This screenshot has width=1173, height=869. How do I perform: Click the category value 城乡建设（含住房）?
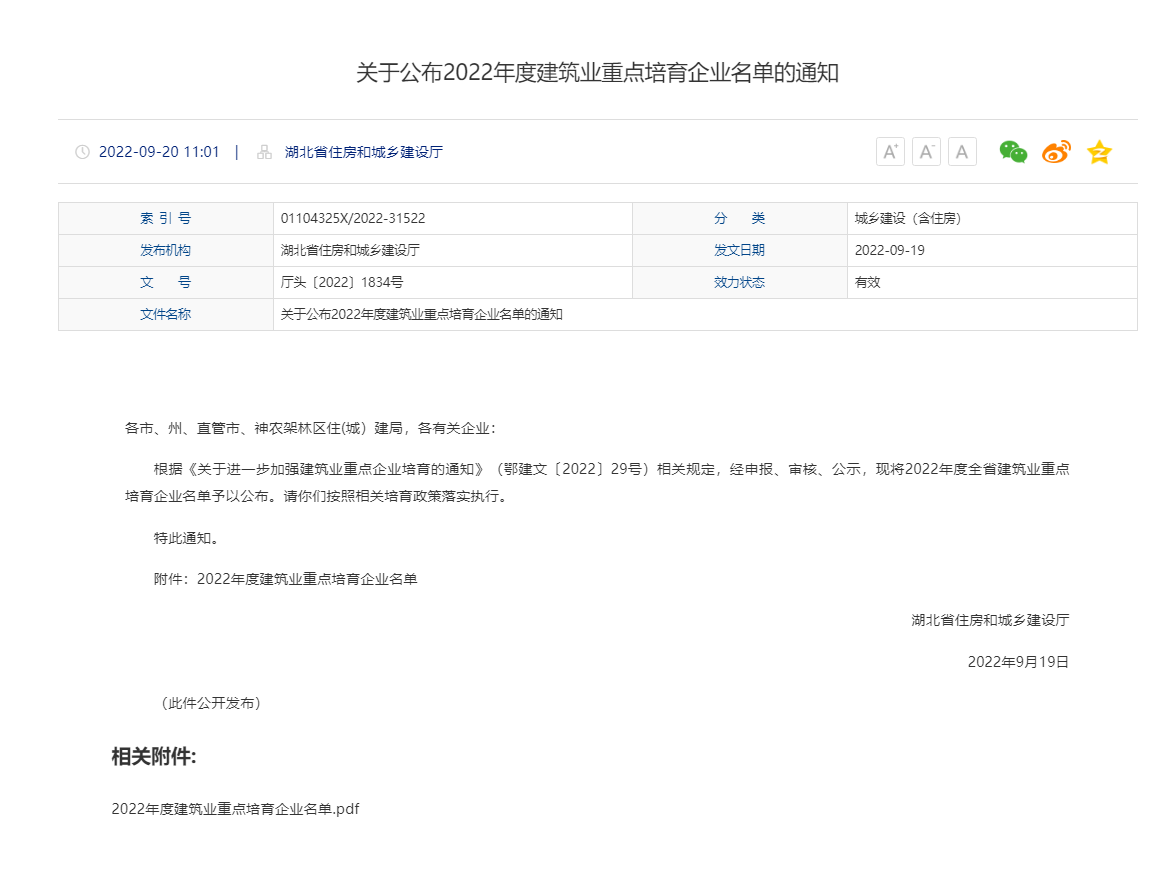click(908, 218)
